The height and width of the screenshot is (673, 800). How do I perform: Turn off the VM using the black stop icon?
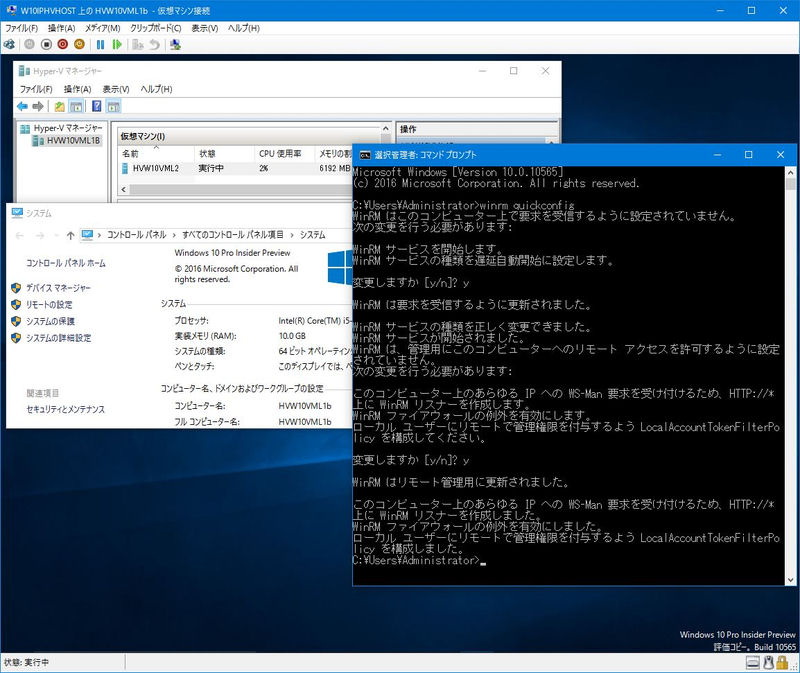(x=46, y=45)
